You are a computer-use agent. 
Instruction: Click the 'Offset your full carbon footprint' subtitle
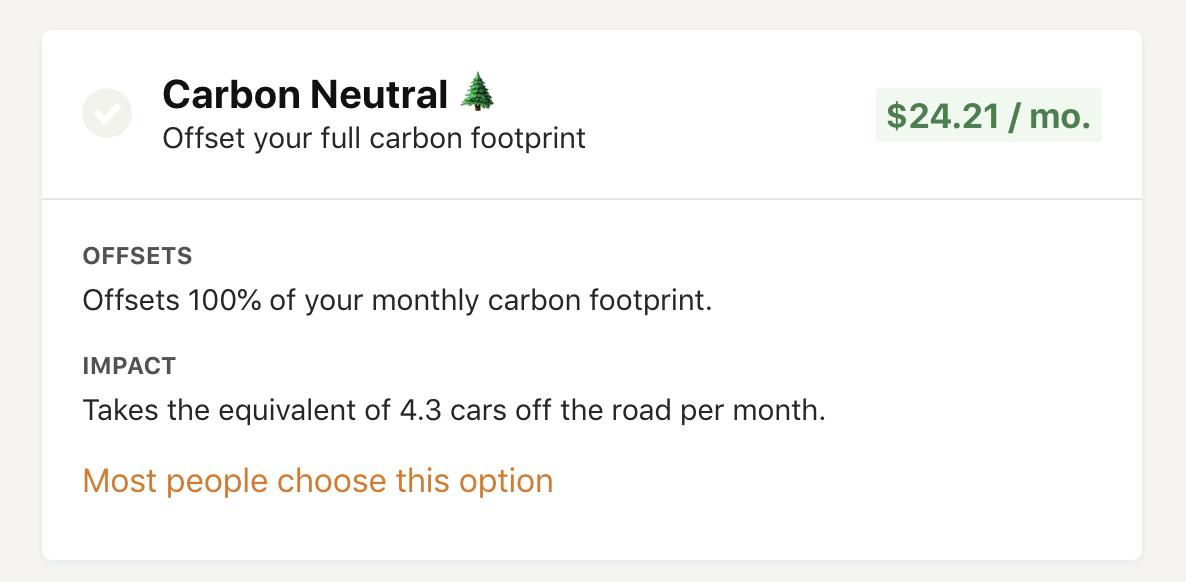[x=373, y=138]
